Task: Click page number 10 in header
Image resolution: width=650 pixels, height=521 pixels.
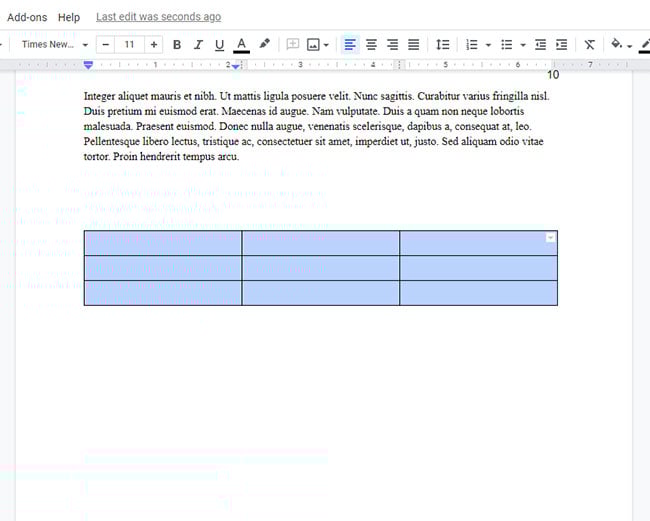Action: pos(553,75)
